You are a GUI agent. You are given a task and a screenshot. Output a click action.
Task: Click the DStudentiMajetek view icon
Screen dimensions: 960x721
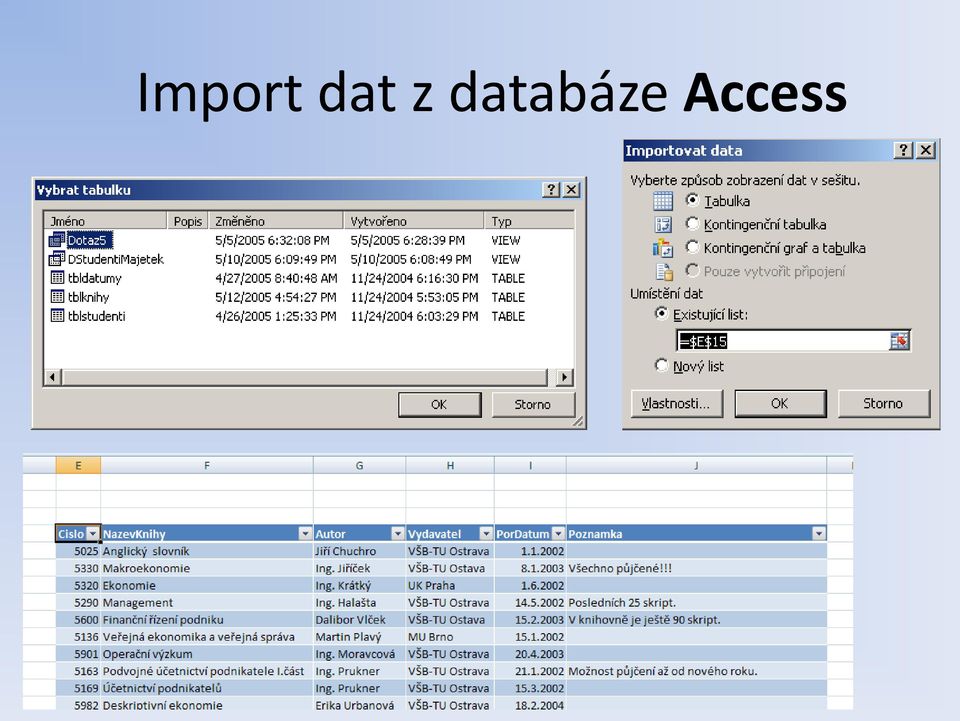57,259
